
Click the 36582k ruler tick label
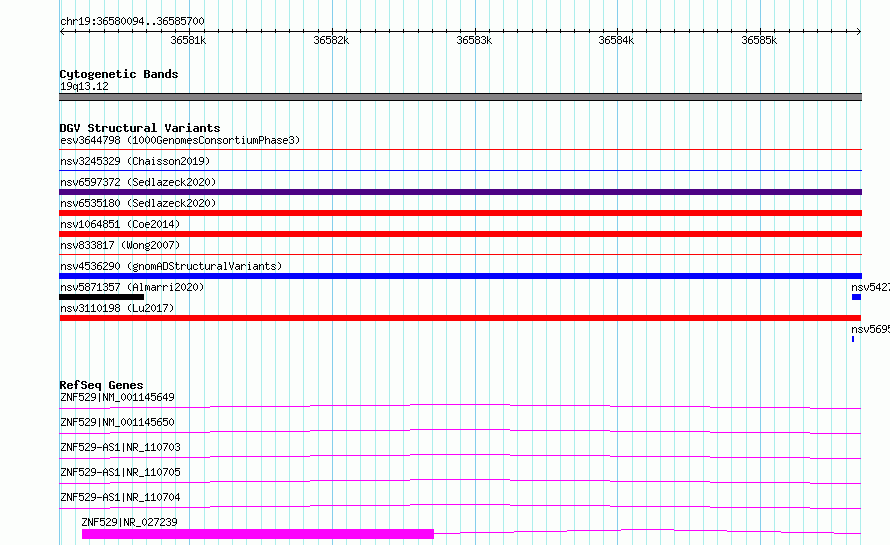tap(331, 40)
